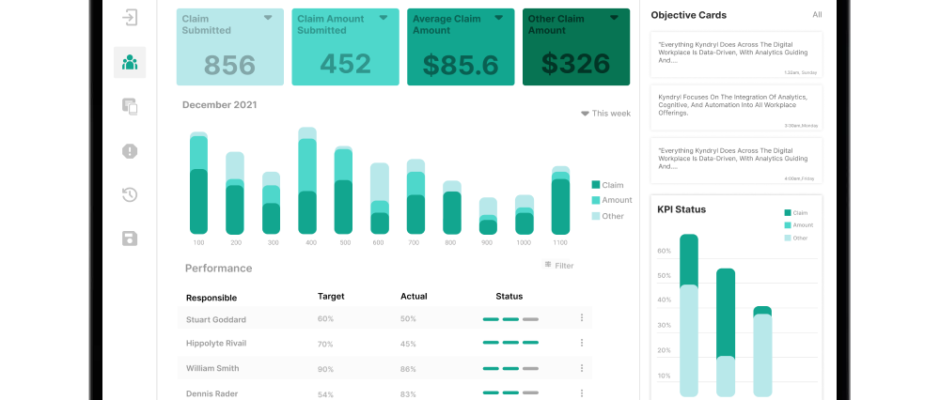Click the Actual column header
Viewport: 940px width, 400px height.
[x=414, y=296]
